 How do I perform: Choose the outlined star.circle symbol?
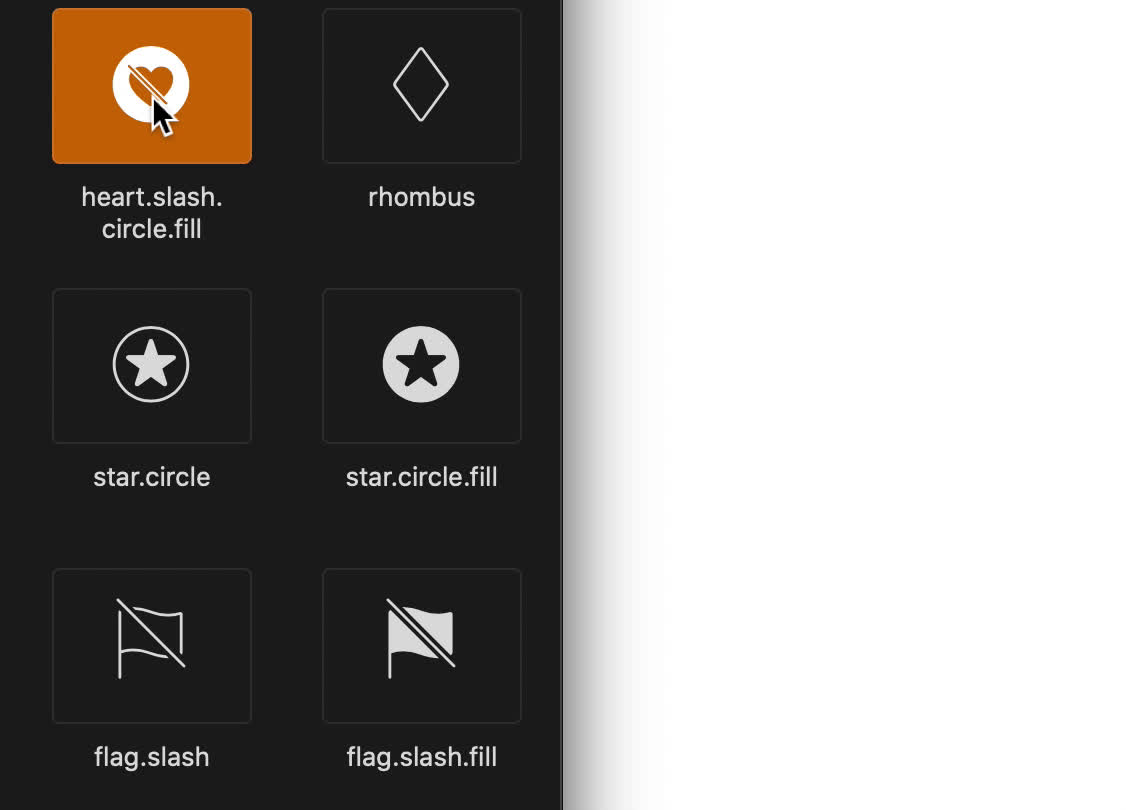151,364
